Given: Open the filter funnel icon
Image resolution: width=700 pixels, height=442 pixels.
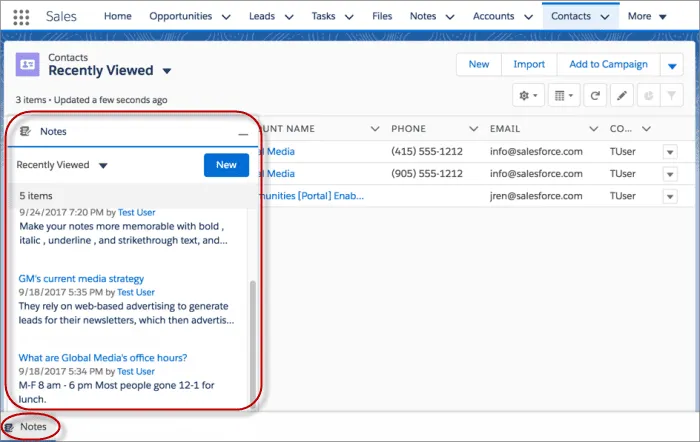Looking at the screenshot, I should click(x=673, y=95).
